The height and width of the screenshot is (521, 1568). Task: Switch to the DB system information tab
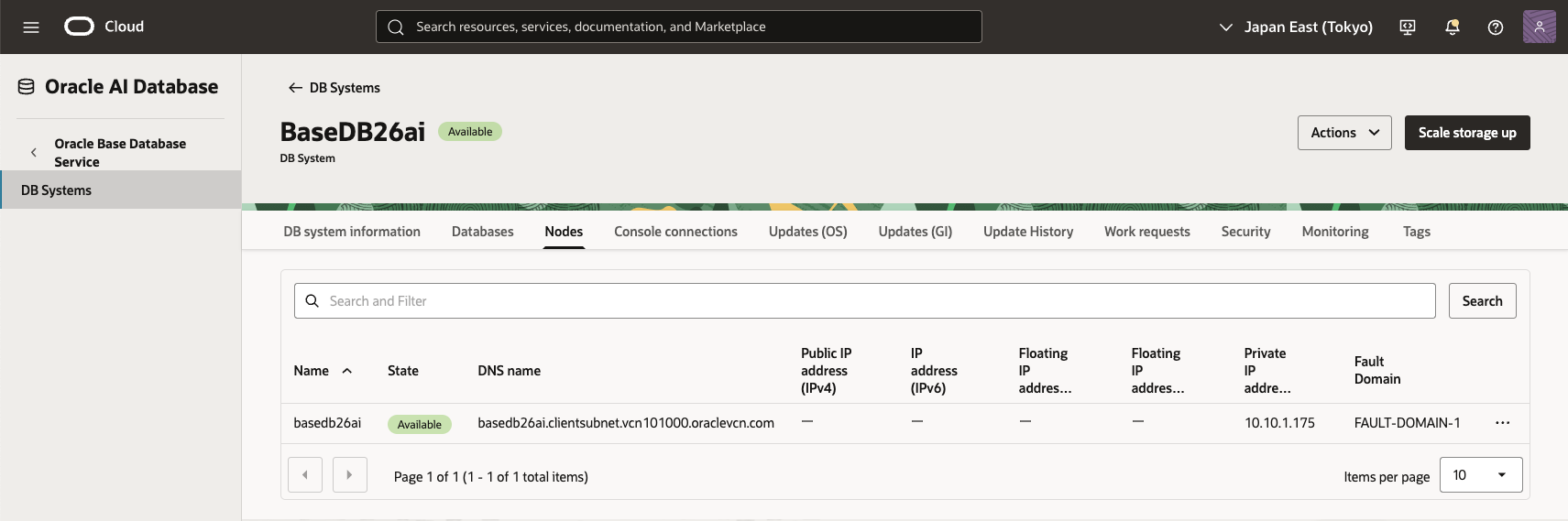pos(352,232)
